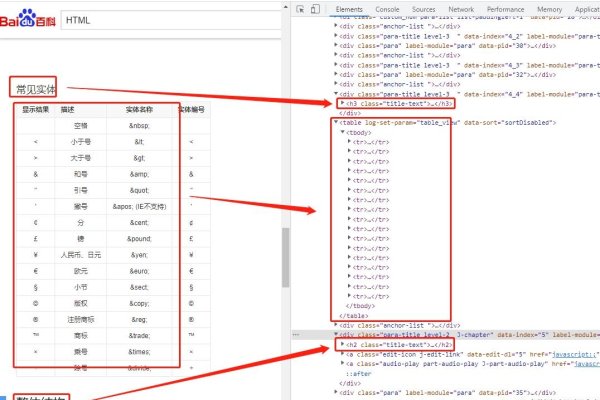Collapse the tbody node

(342, 132)
